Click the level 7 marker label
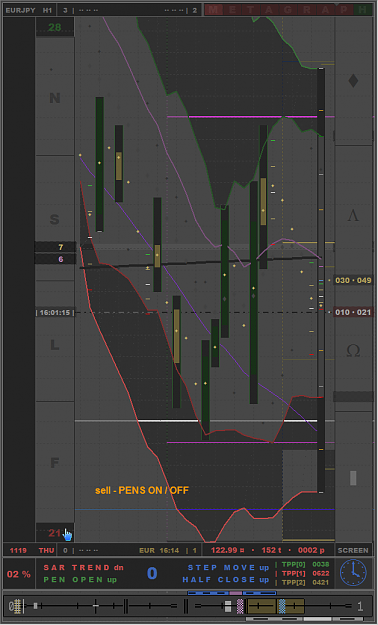Viewport: 378px width, 625px height. [x=61, y=248]
